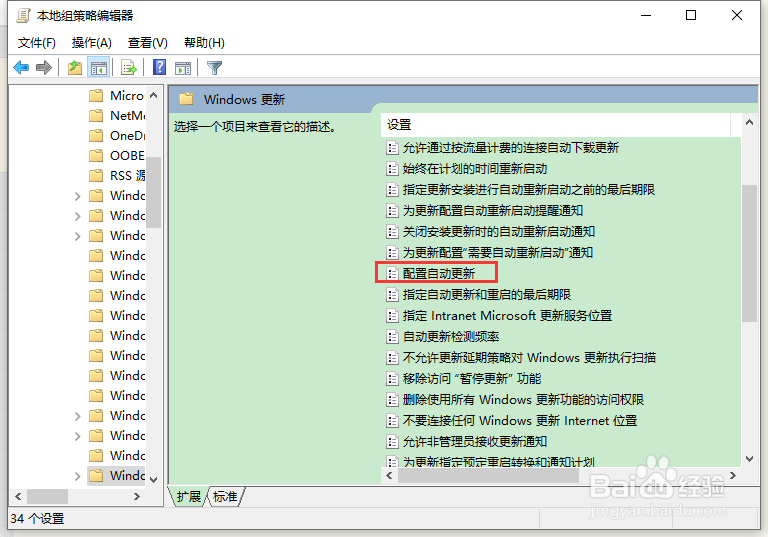Click the tree pane scroll up arrow
The height and width of the screenshot is (537, 768).
pyautogui.click(x=153, y=96)
